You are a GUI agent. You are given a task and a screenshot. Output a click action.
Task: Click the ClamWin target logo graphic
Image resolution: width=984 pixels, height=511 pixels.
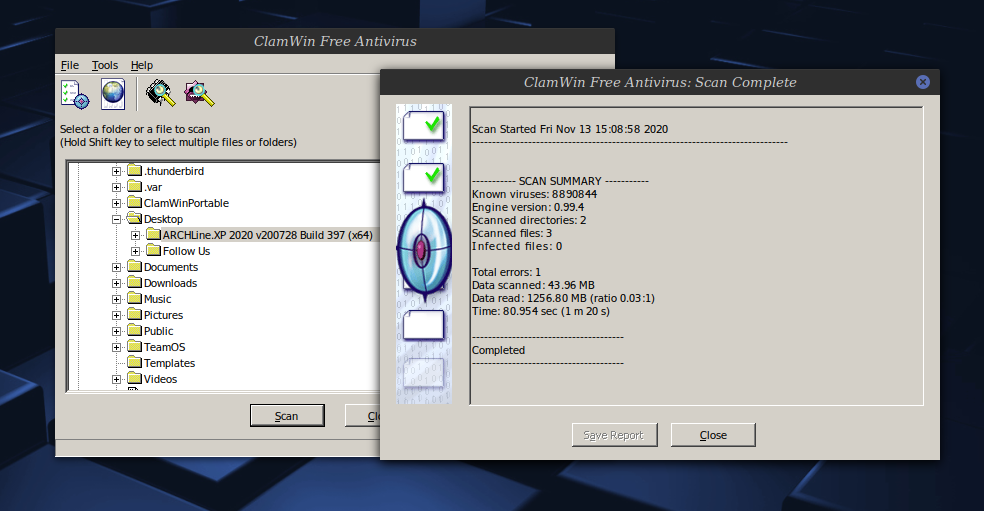click(424, 249)
